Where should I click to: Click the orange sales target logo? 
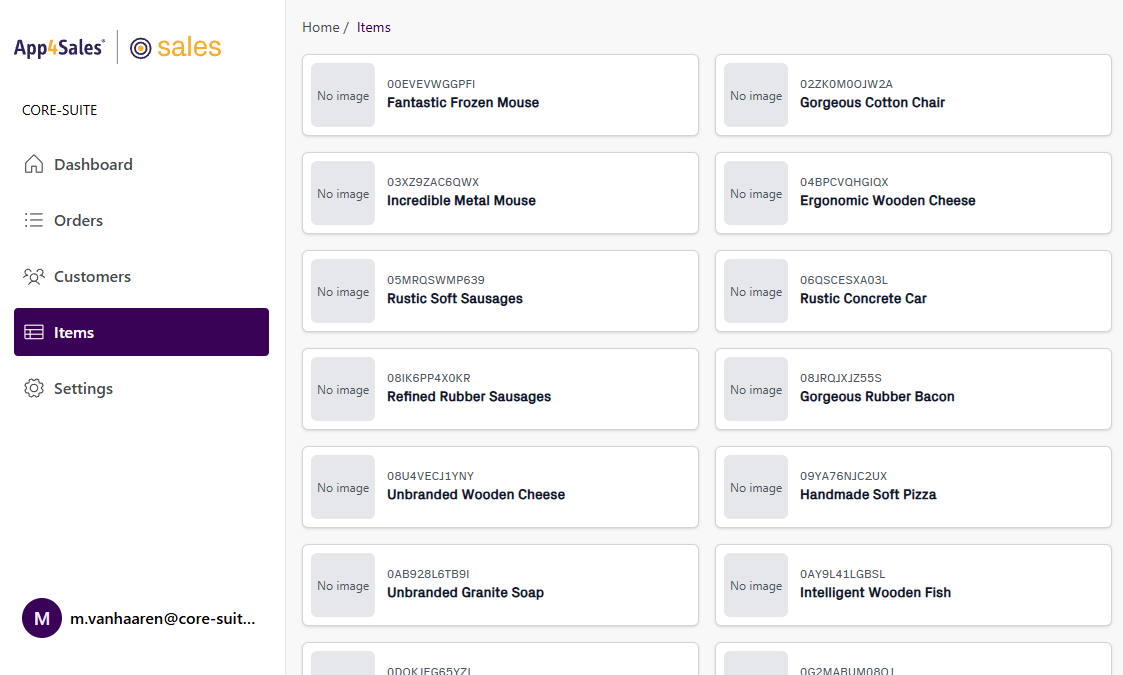tap(176, 47)
